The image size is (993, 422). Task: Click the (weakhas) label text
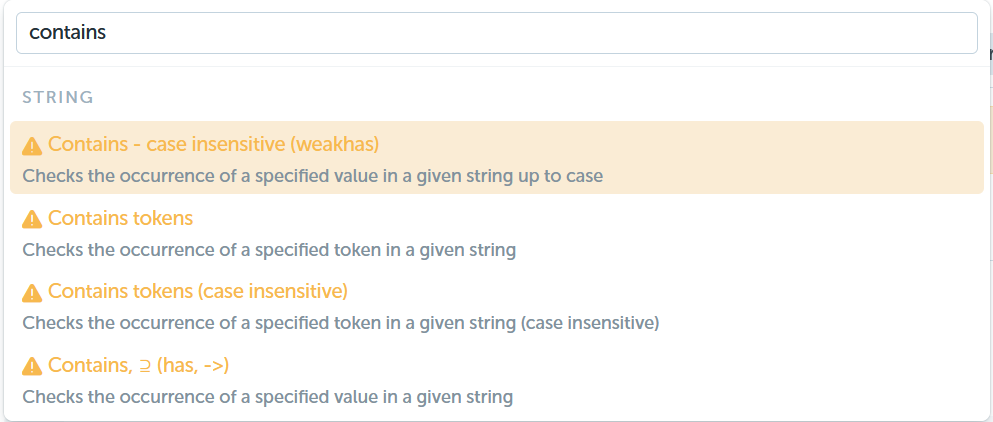[x=334, y=145]
